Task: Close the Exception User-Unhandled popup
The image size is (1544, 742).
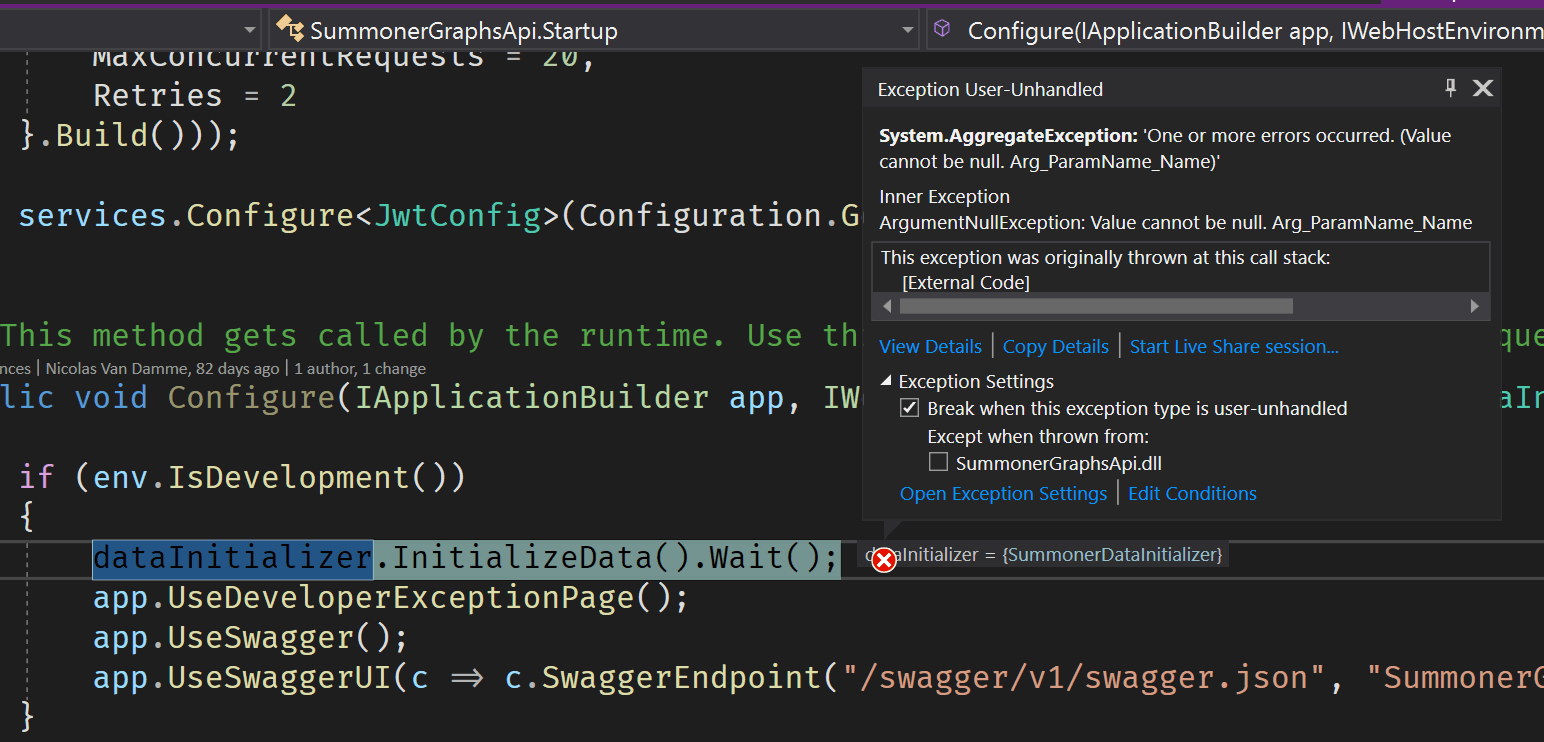Action: (x=1483, y=88)
